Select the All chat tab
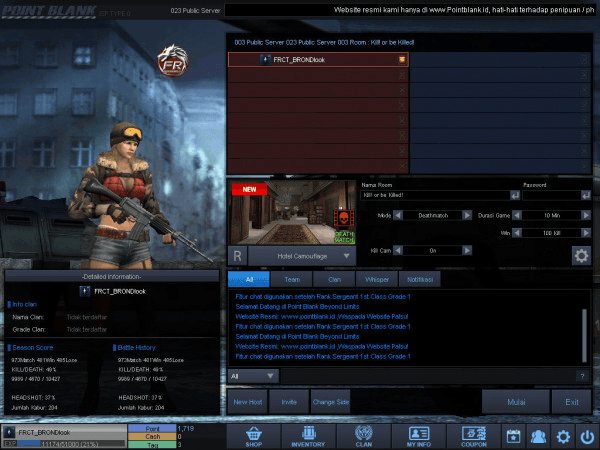 (249, 279)
